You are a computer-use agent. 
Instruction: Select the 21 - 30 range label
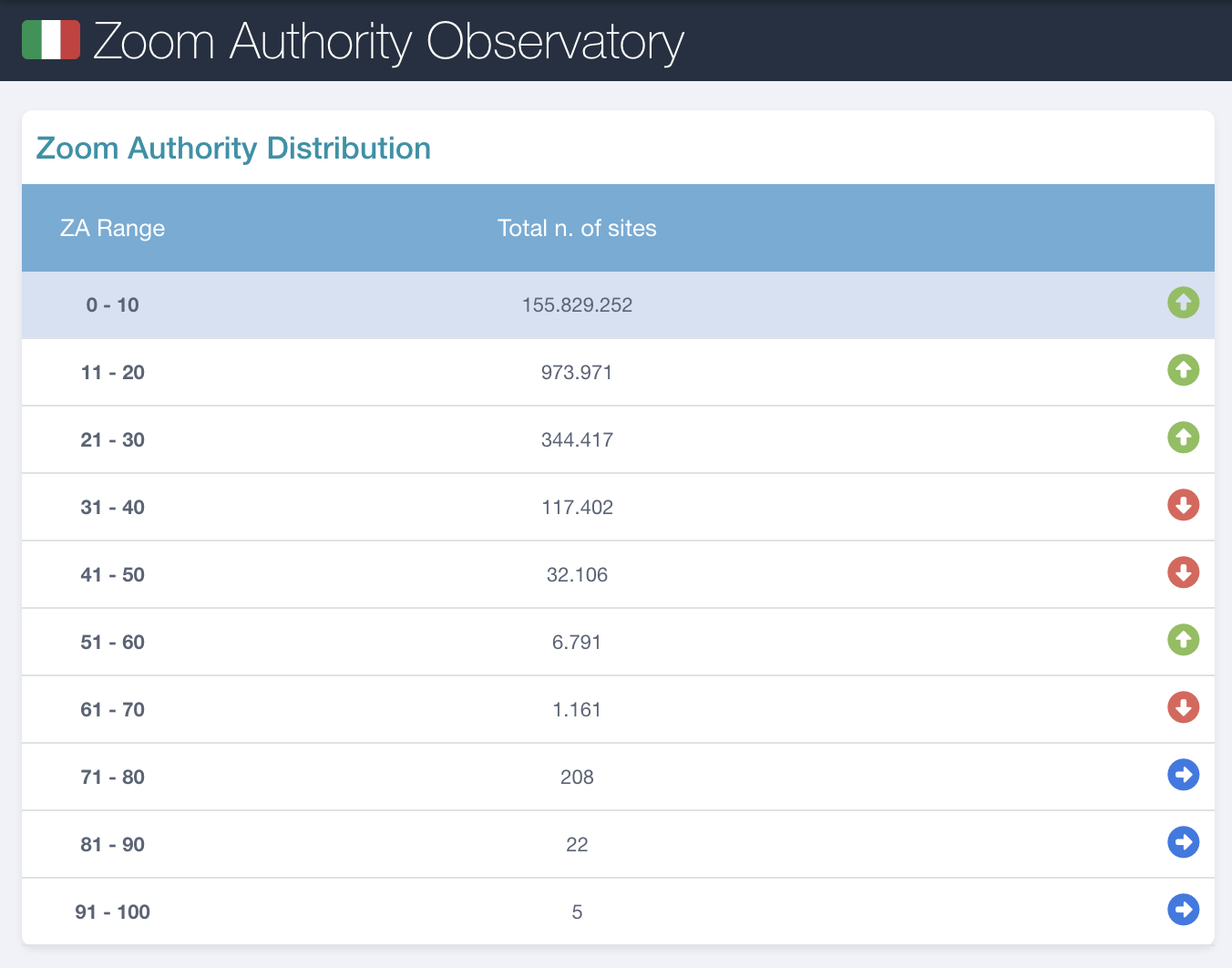coord(113,440)
